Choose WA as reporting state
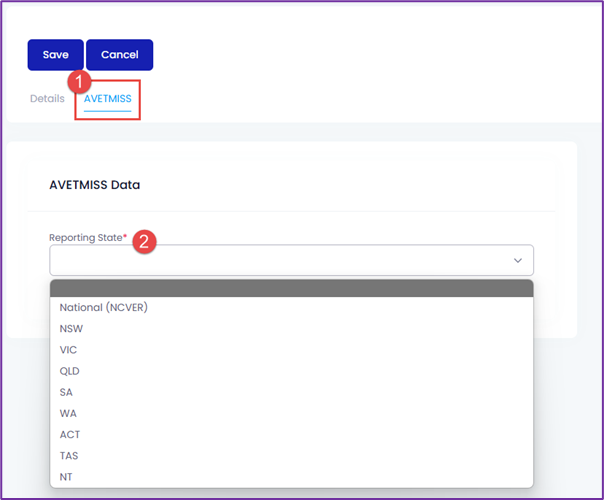 pyautogui.click(x=292, y=413)
